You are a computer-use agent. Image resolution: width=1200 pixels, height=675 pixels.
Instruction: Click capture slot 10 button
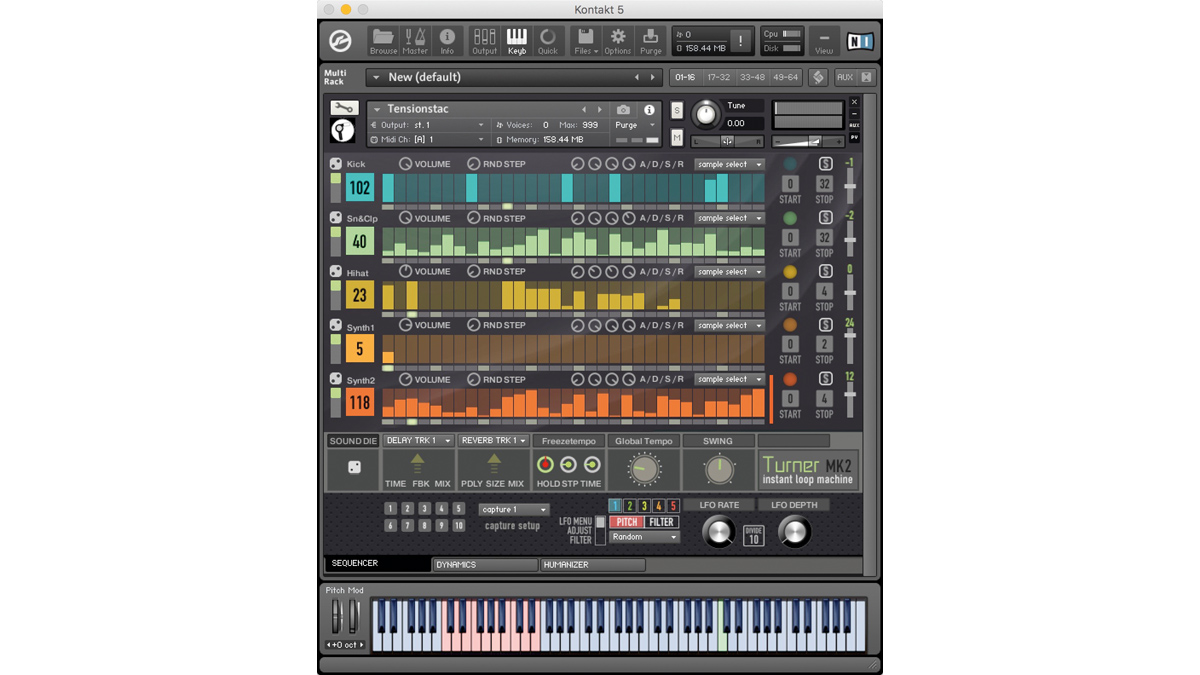pos(458,526)
